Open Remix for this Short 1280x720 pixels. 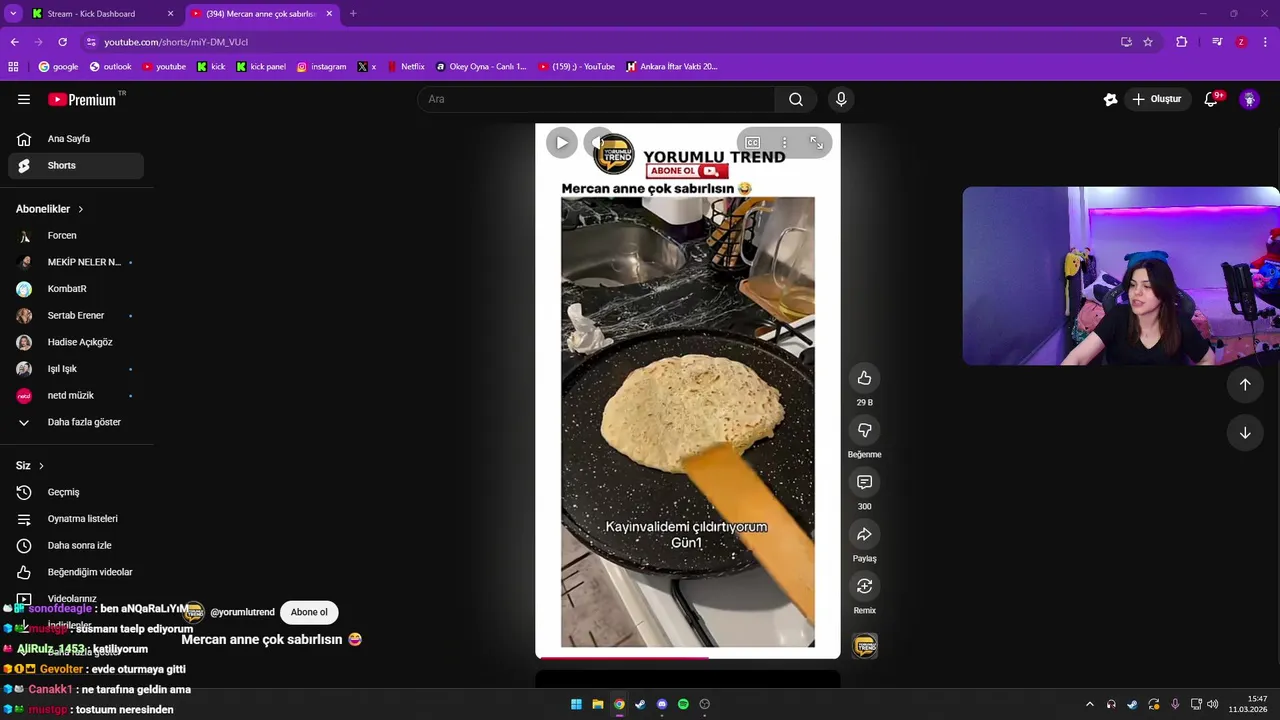coord(864,586)
